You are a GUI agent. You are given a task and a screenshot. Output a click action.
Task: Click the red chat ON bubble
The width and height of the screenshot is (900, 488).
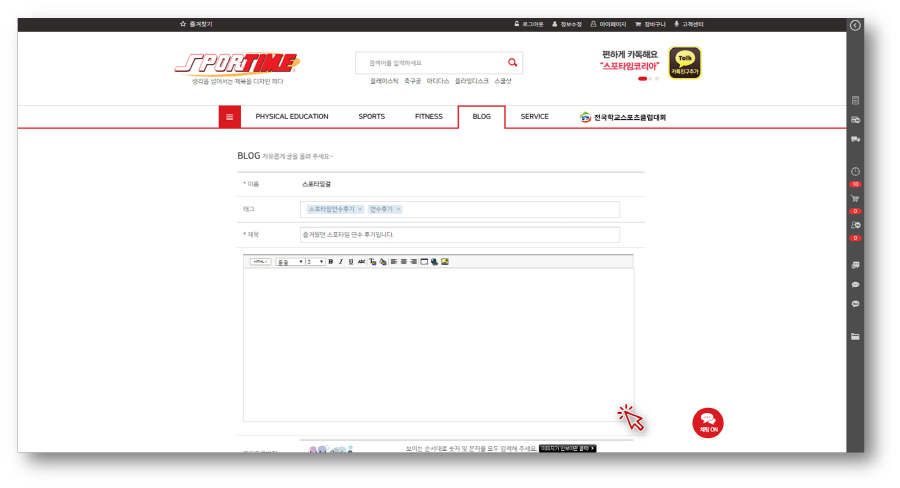pos(707,422)
